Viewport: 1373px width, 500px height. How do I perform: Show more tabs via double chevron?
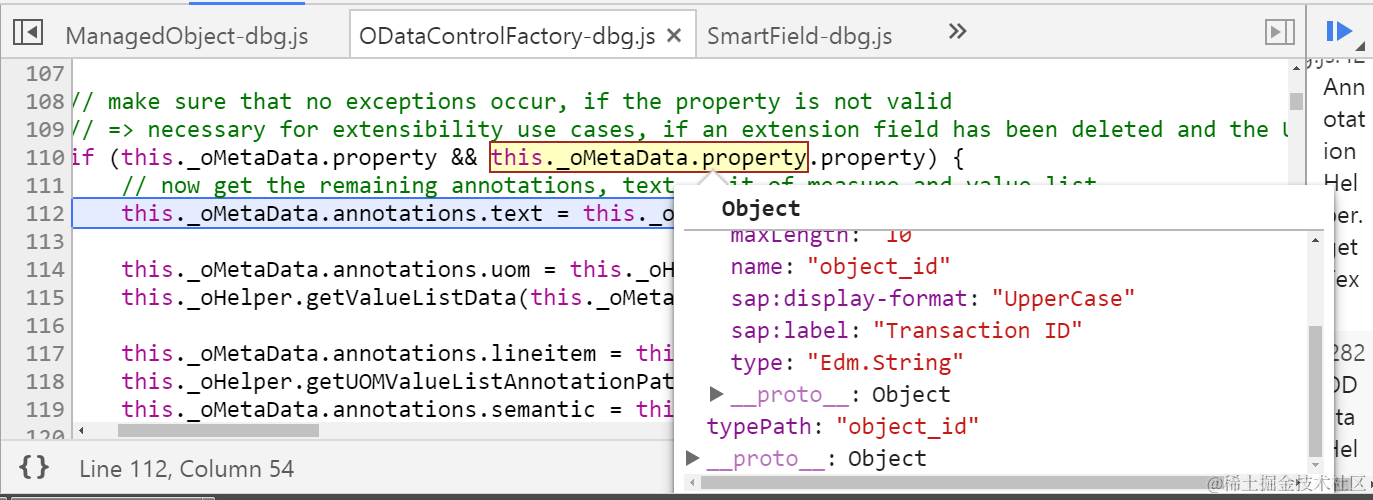[x=957, y=32]
